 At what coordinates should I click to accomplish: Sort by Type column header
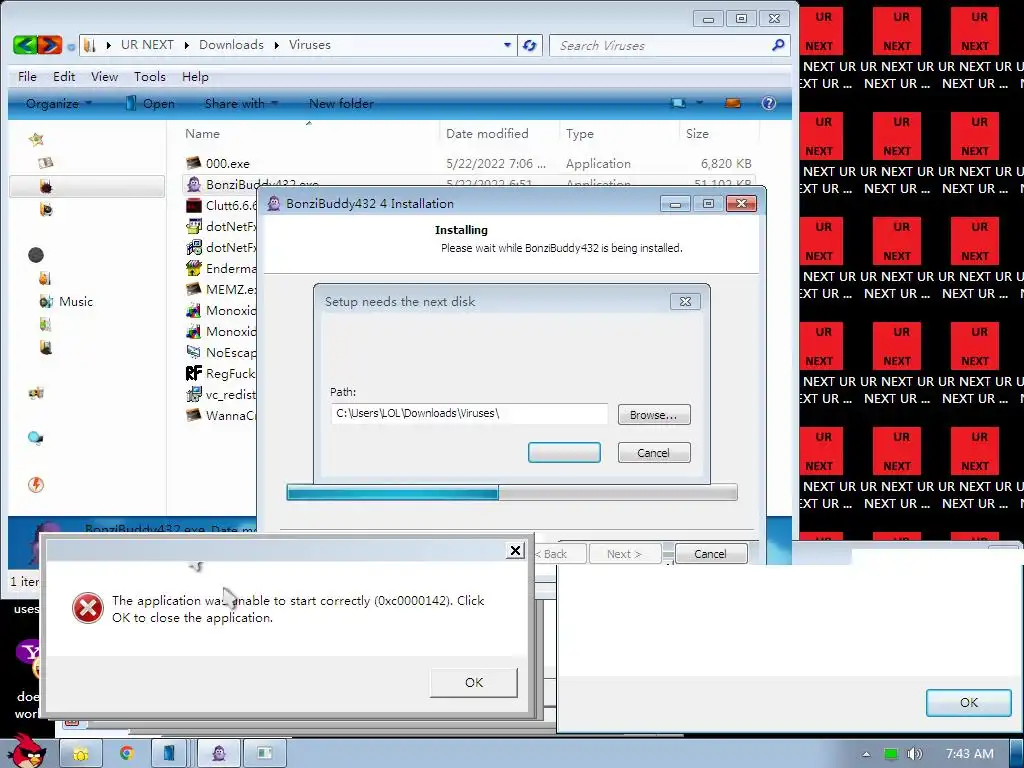580,133
